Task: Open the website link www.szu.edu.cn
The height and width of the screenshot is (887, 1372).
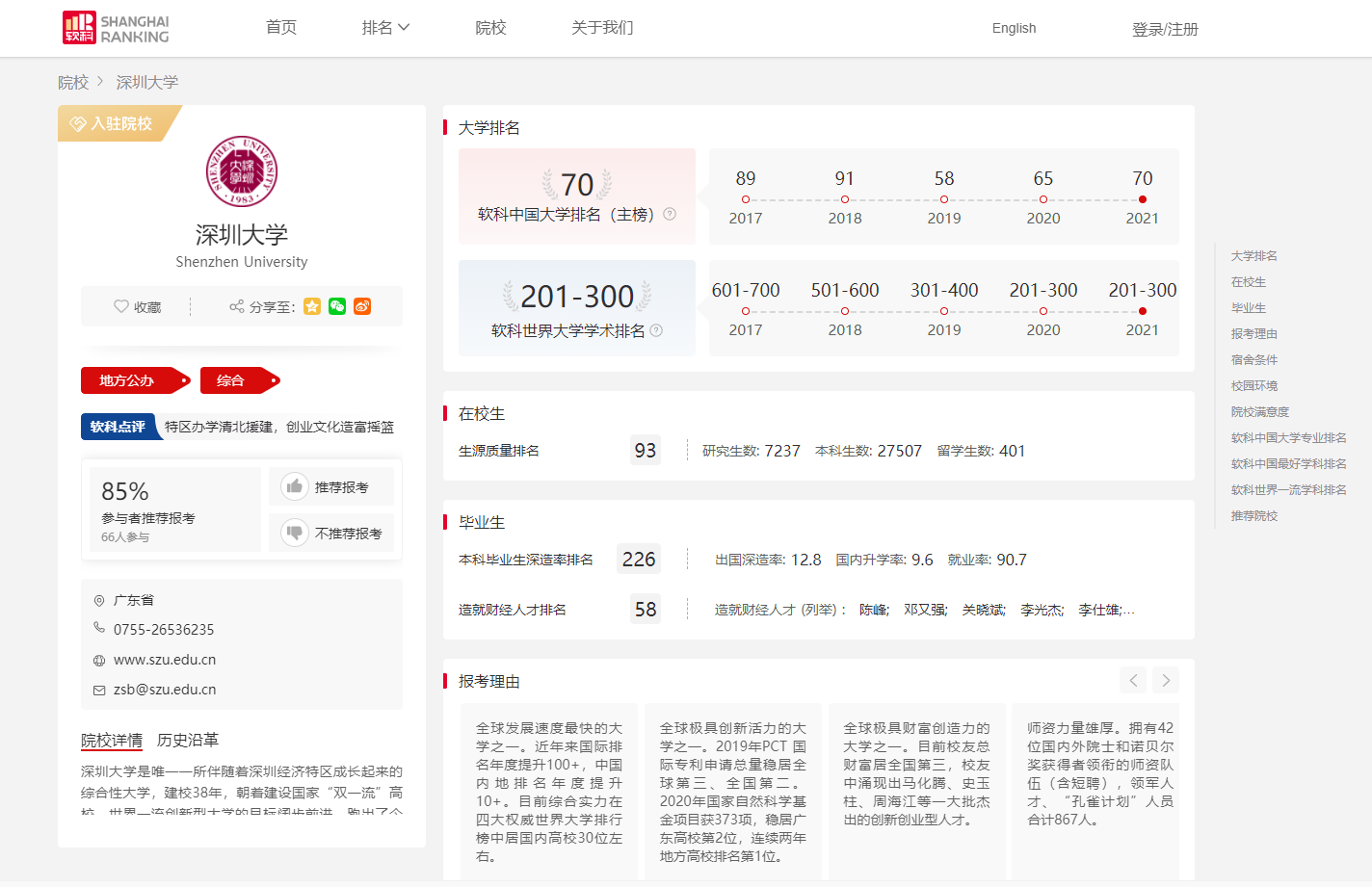Action: tap(165, 660)
